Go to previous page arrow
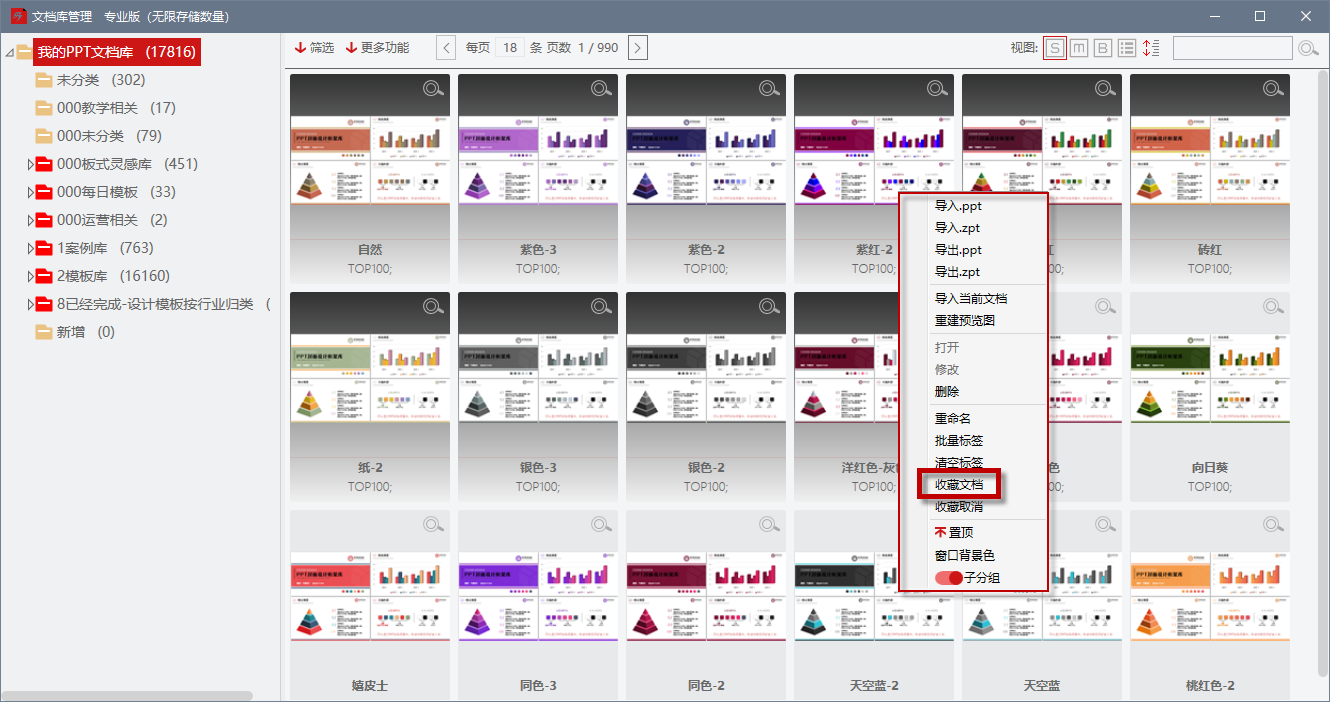 pyautogui.click(x=447, y=47)
